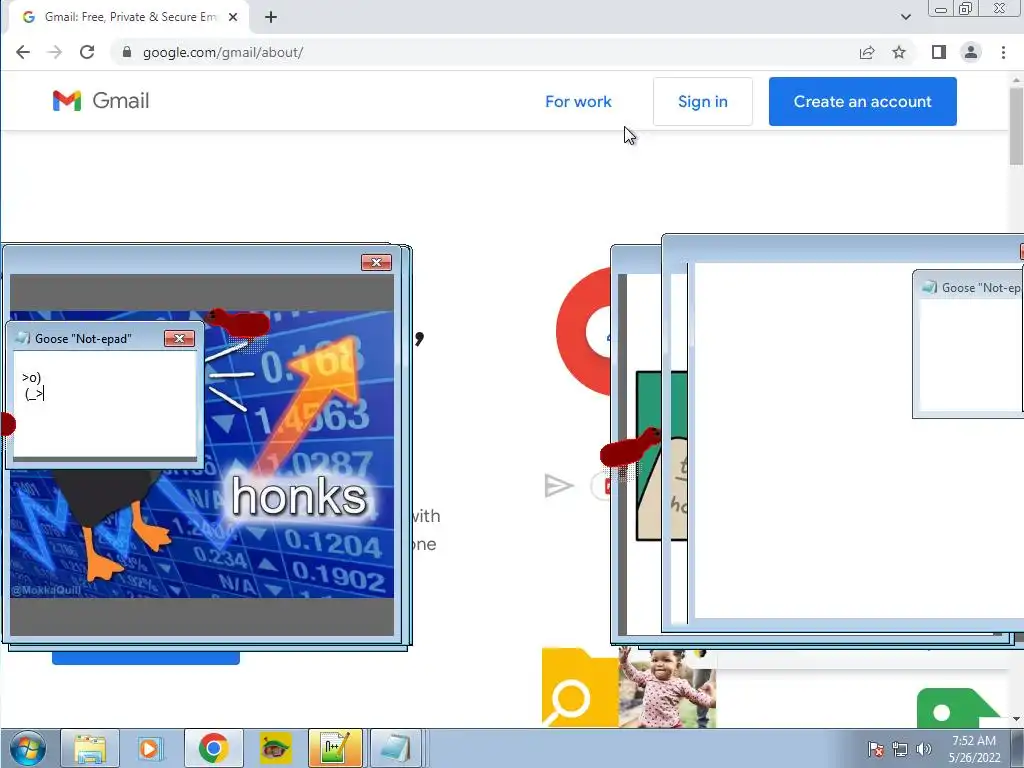View site information lock icon
The width and height of the screenshot is (1024, 768).
click(127, 52)
